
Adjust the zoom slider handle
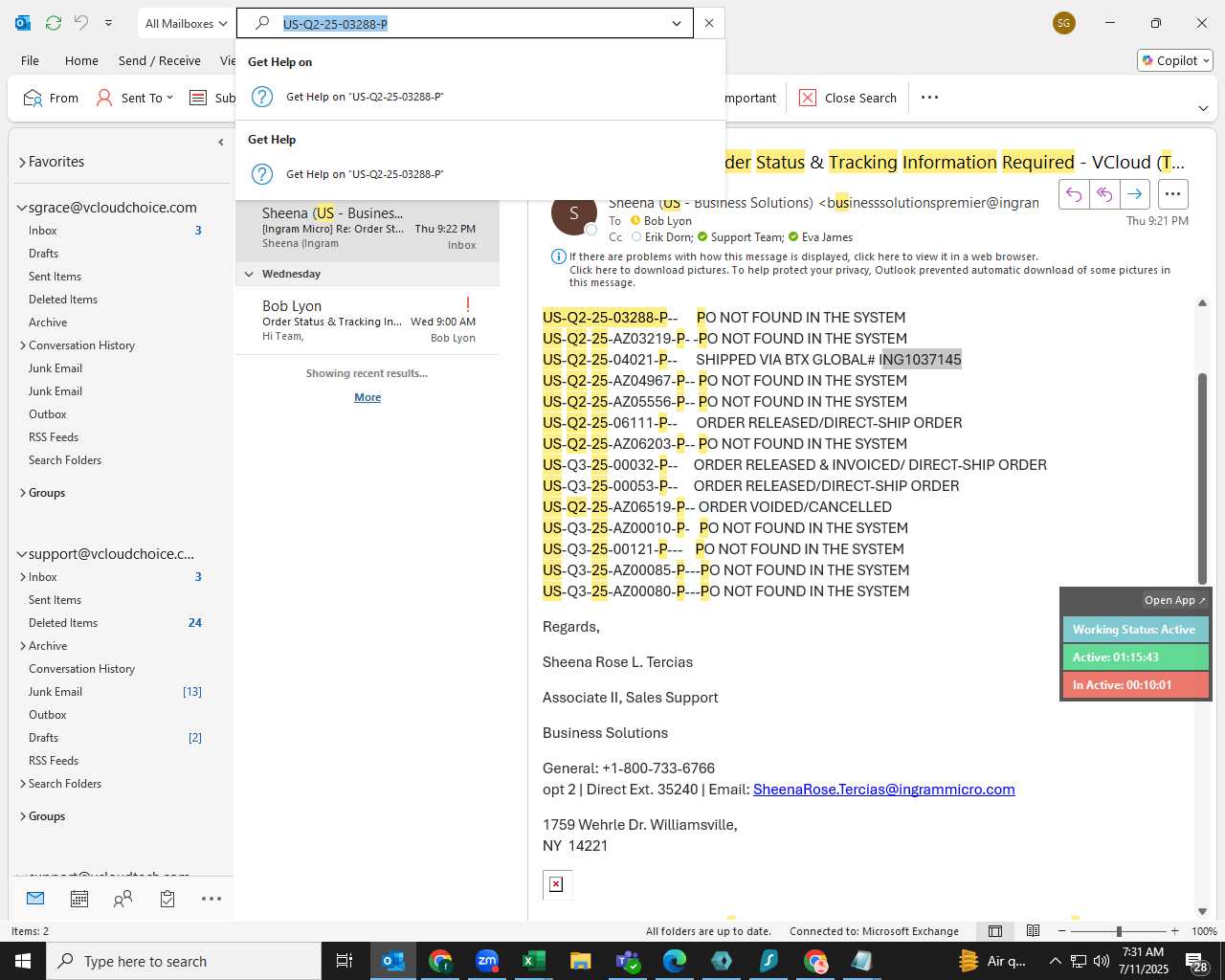click(1119, 931)
